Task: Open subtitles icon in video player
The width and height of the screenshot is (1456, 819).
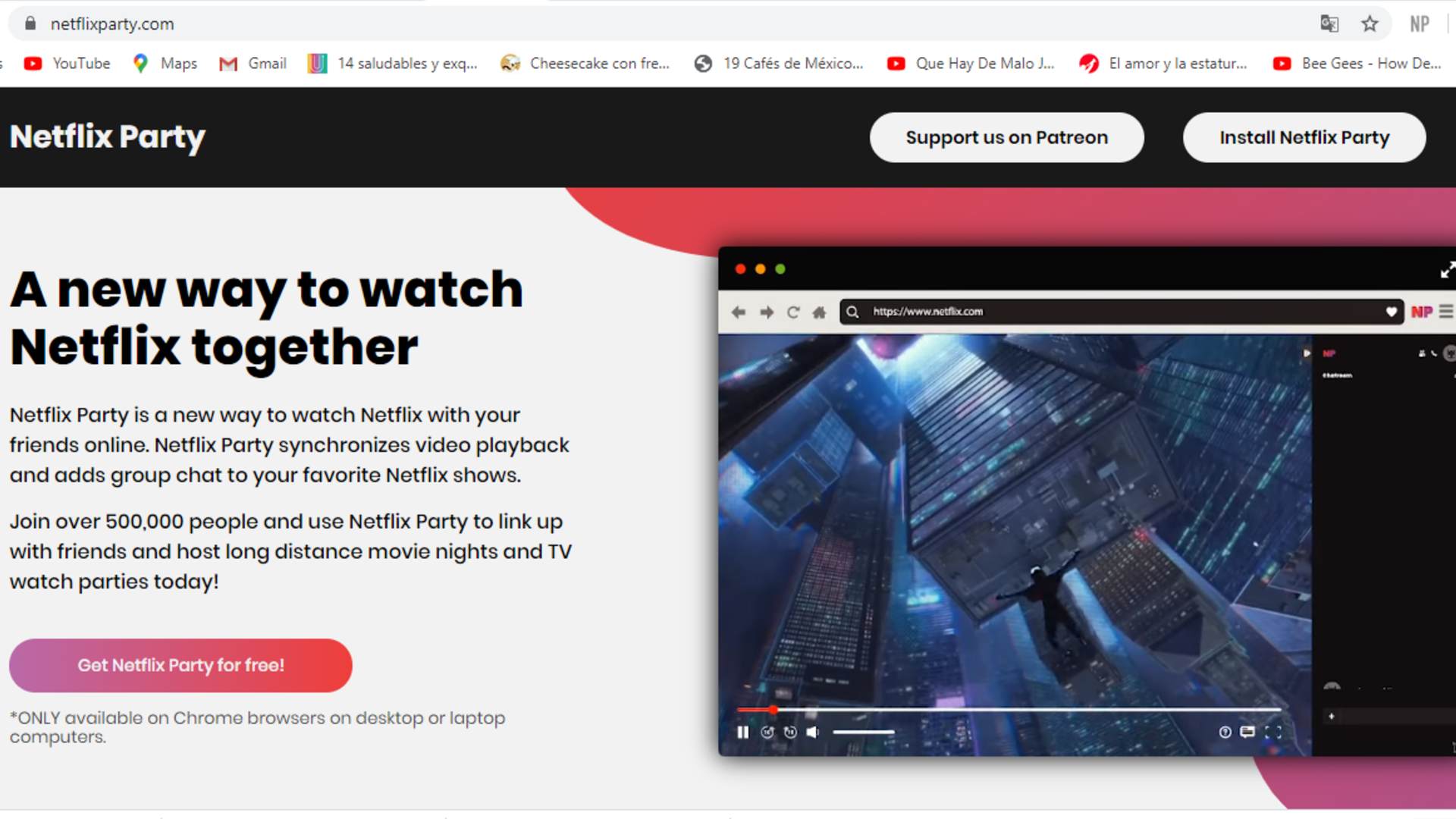Action: pos(1247,732)
